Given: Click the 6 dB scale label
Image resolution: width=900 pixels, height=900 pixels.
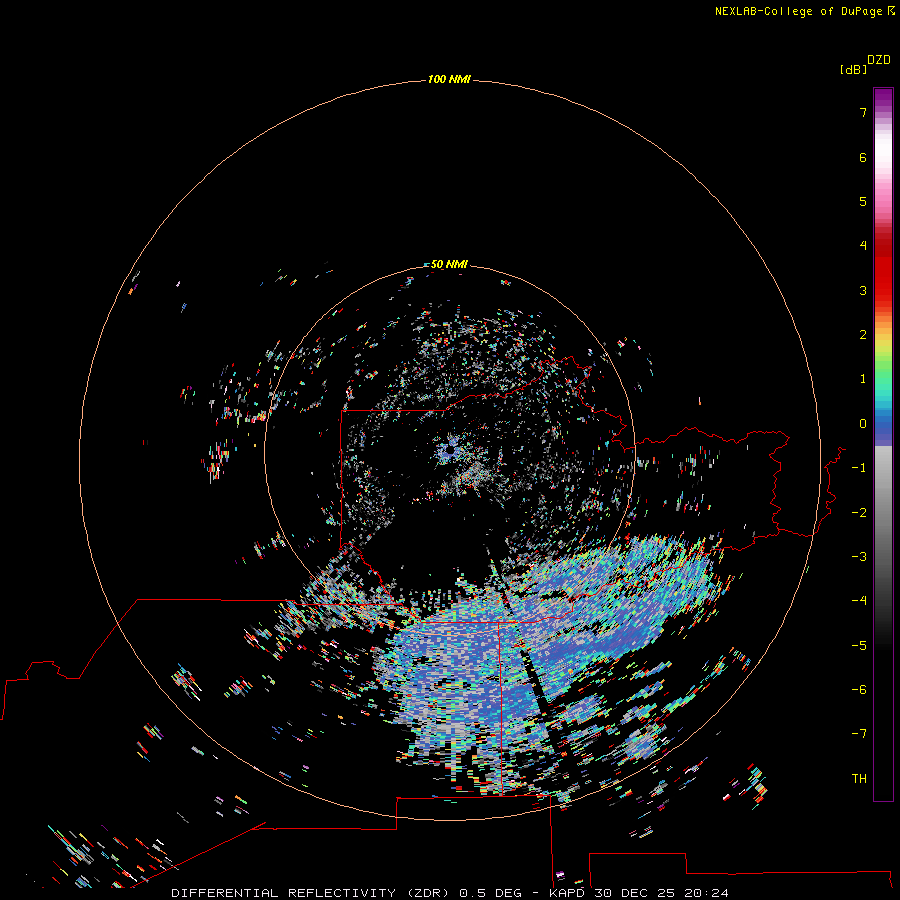Looking at the screenshot, I should point(863,157).
